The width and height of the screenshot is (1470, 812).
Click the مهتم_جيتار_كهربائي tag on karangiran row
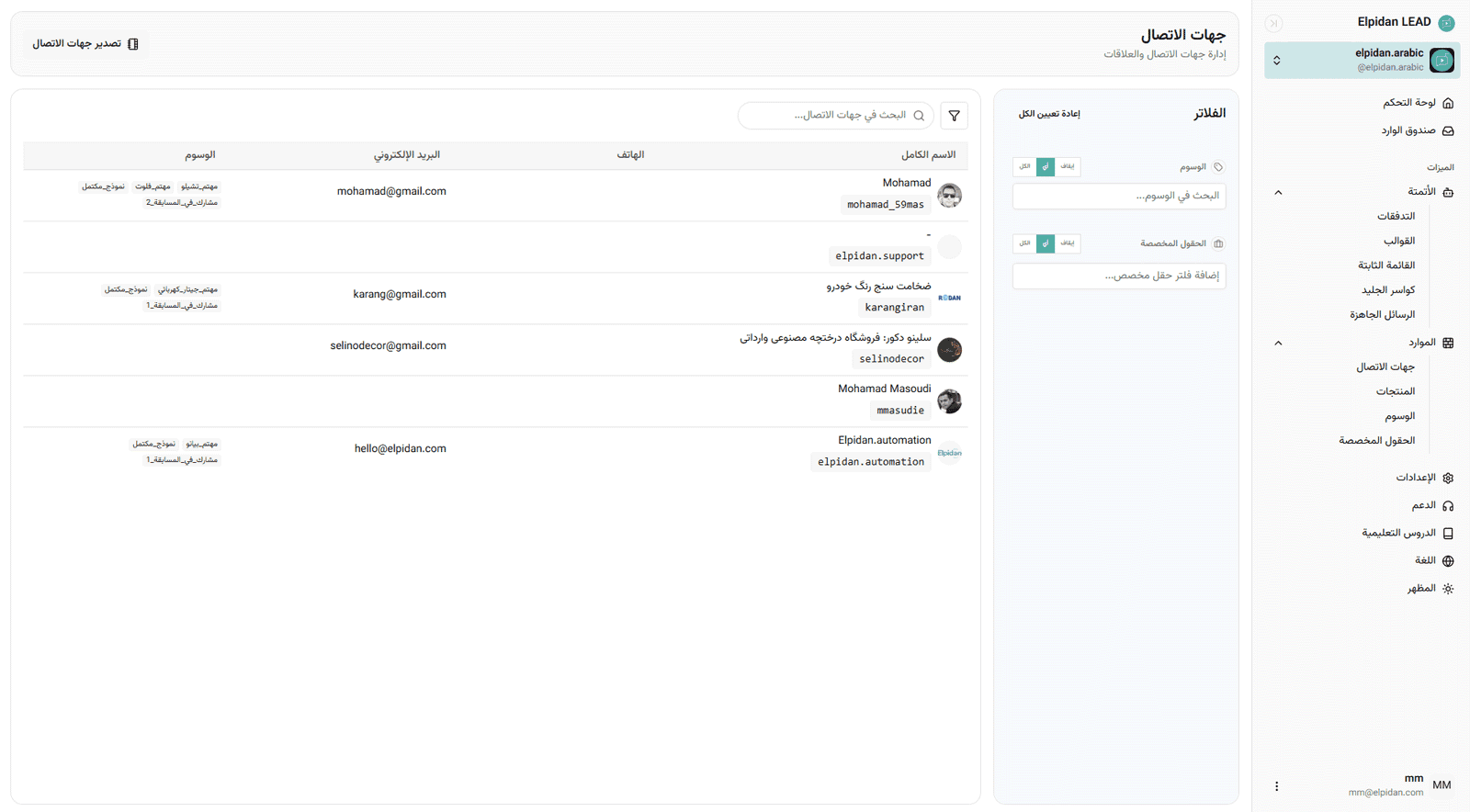tap(188, 290)
